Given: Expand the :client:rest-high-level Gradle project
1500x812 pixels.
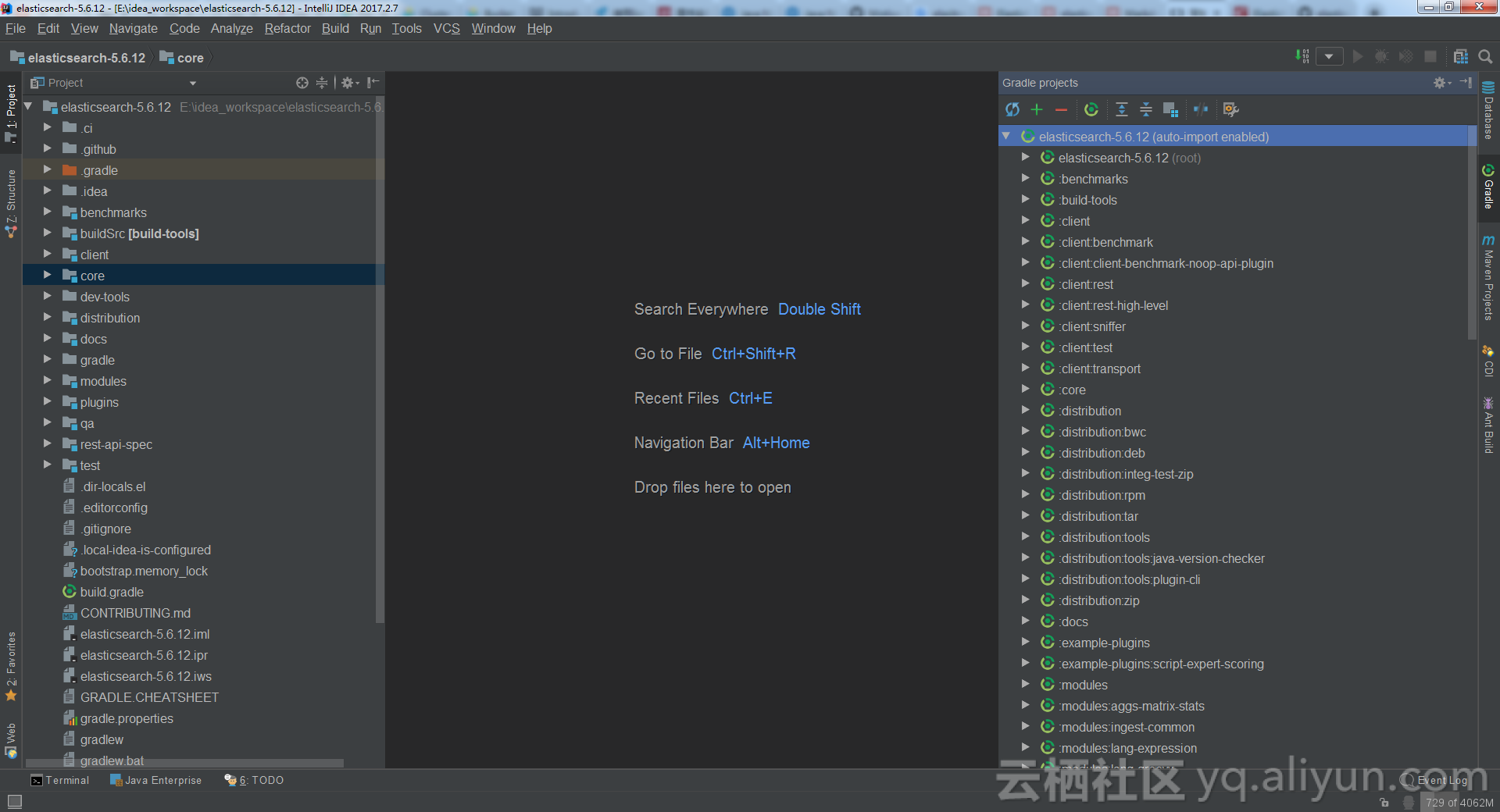Looking at the screenshot, I should (x=1025, y=304).
